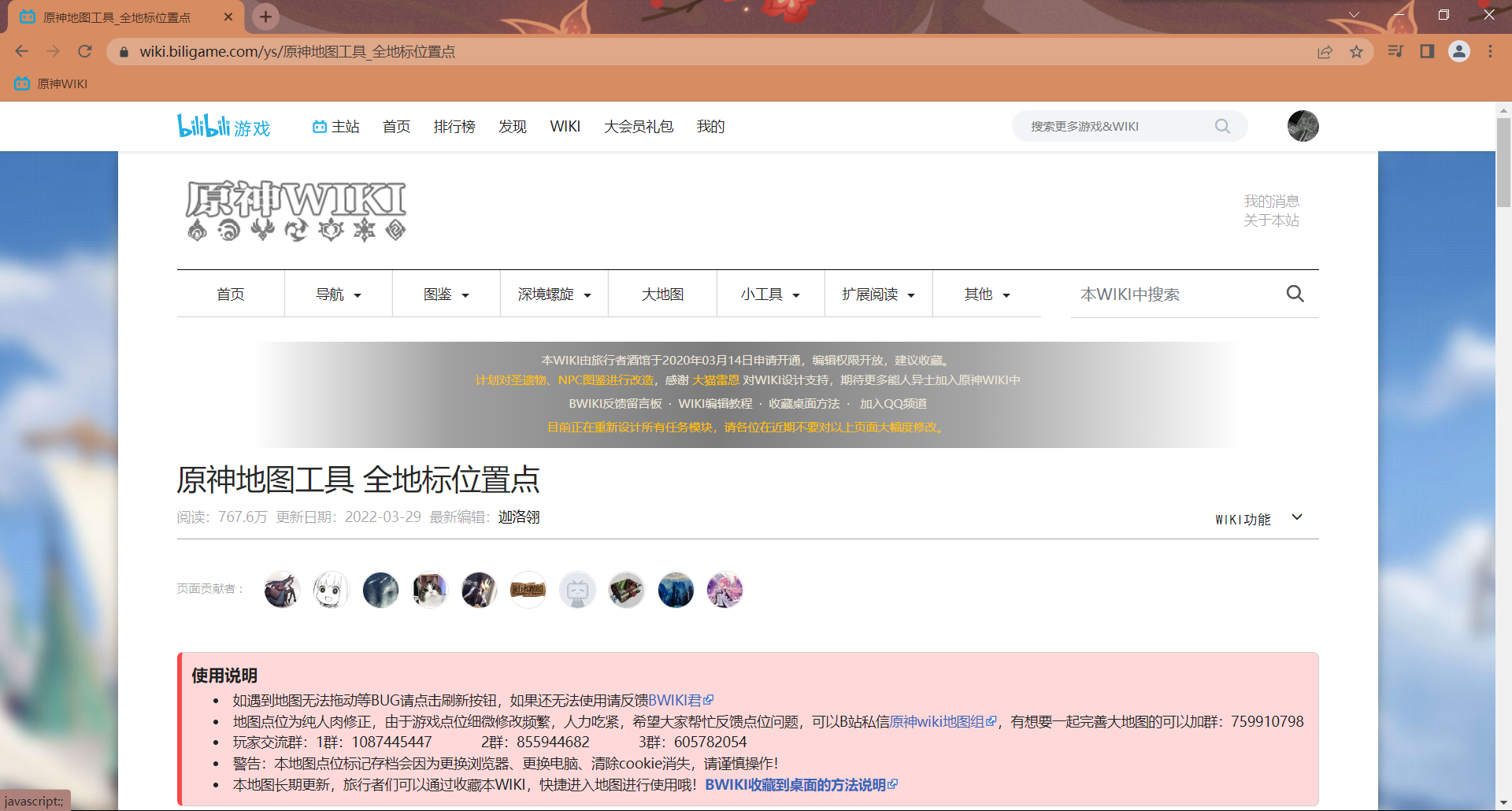Click the search magnifier in bilibili header
This screenshot has height=811, width=1512.
pos(1222,126)
